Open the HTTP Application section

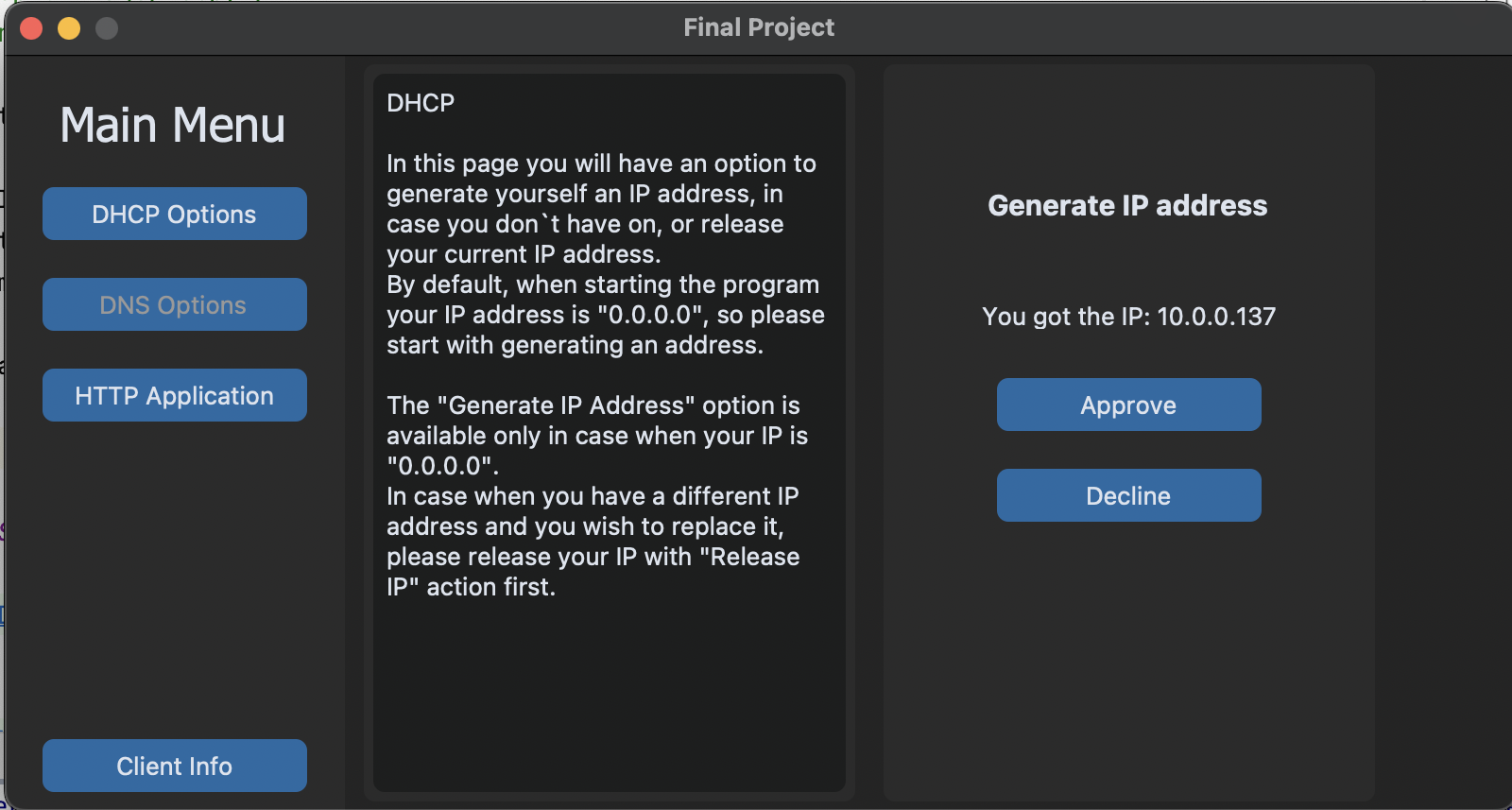pos(174,395)
